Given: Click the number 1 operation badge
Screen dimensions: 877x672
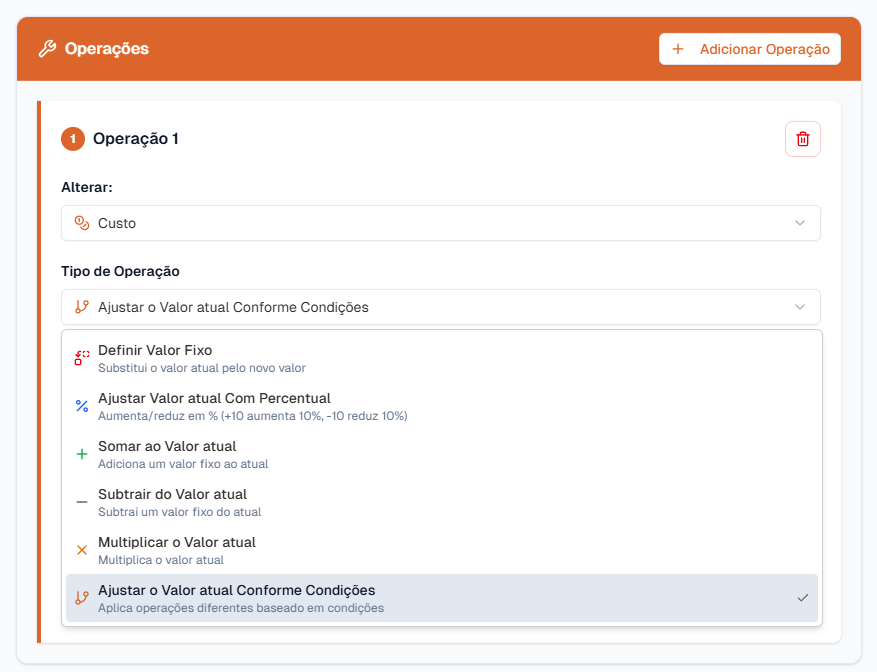Looking at the screenshot, I should coord(73,139).
